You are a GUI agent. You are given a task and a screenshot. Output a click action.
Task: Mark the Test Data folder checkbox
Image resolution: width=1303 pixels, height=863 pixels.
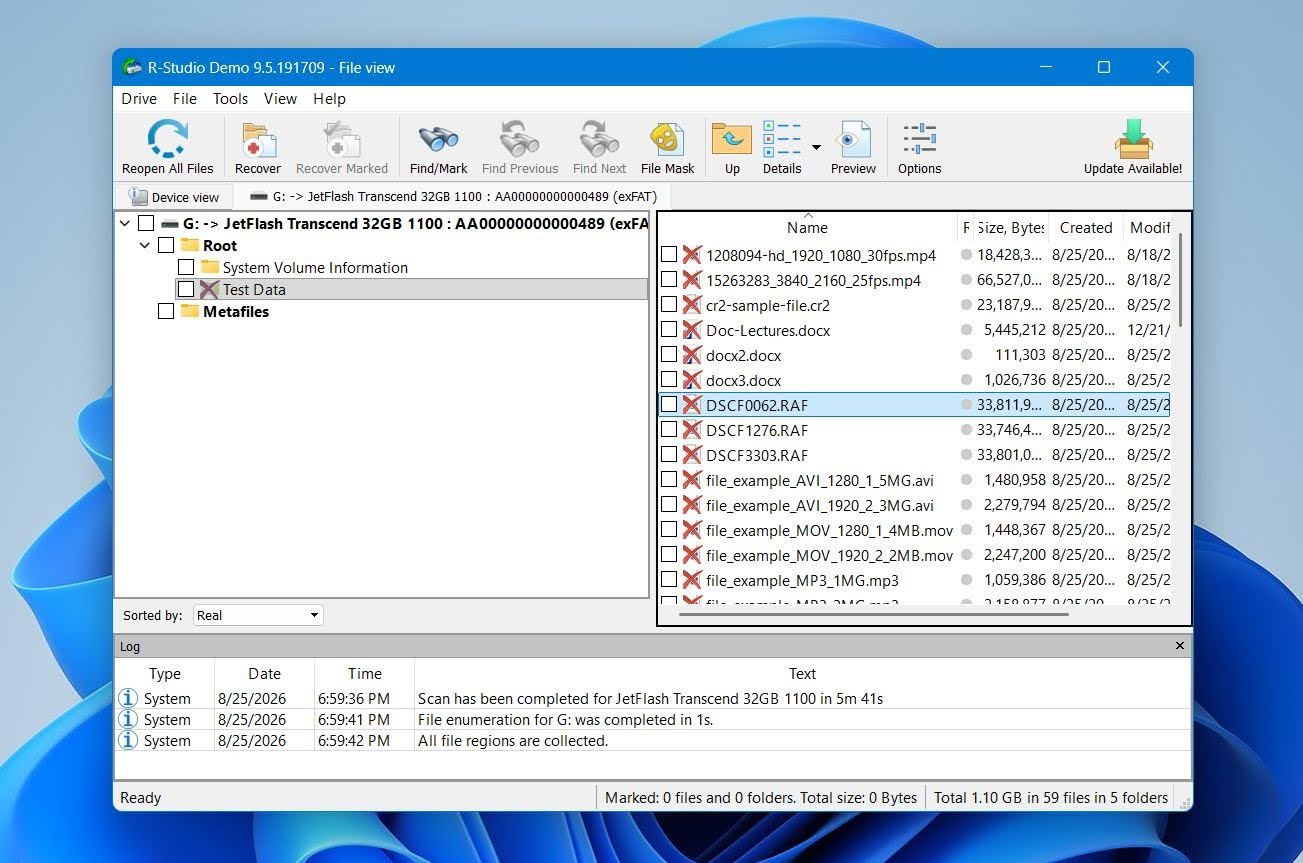[x=186, y=289]
